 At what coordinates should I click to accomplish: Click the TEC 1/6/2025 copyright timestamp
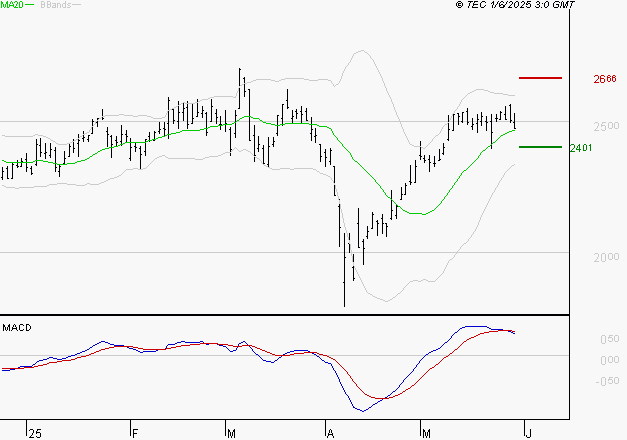515,5
